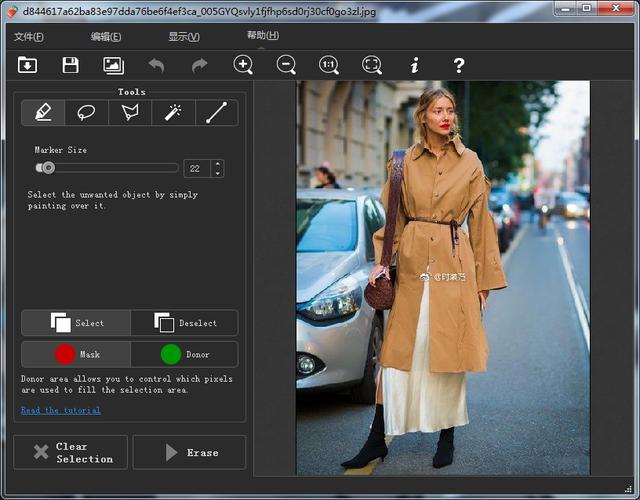Open the 文件(F) menu
640x500 pixels.
point(29,37)
